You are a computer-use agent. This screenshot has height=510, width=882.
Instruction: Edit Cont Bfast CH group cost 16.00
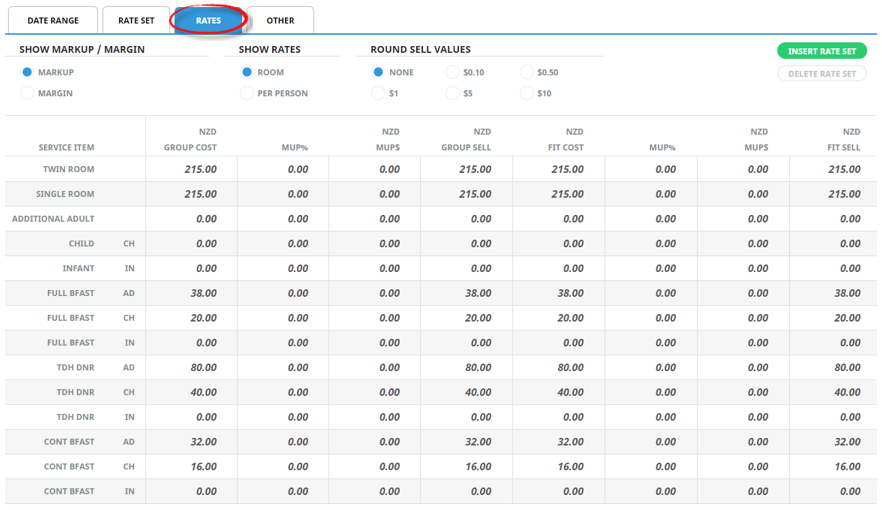tap(191, 466)
